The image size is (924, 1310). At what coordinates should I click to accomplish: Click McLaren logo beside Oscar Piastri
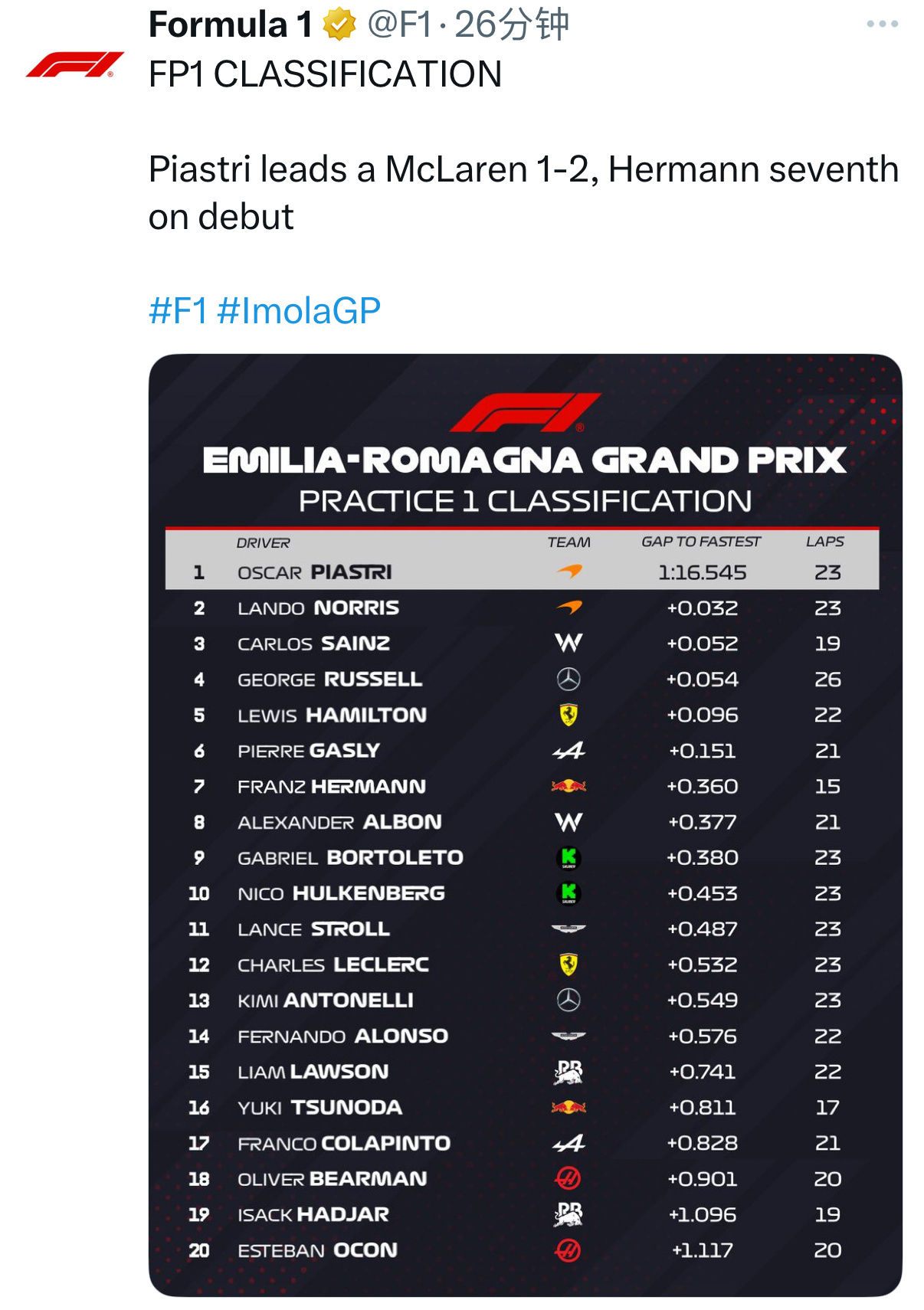569,571
